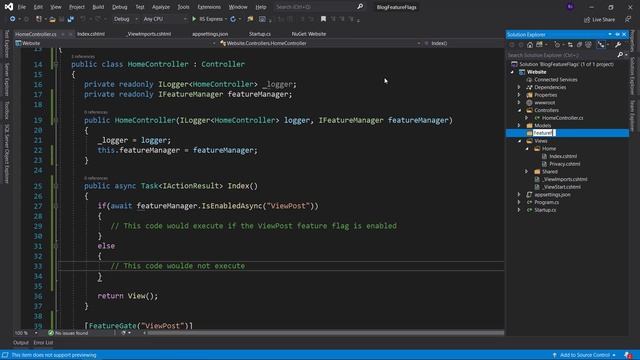
Task: Open the File menu
Action: tap(22, 7)
